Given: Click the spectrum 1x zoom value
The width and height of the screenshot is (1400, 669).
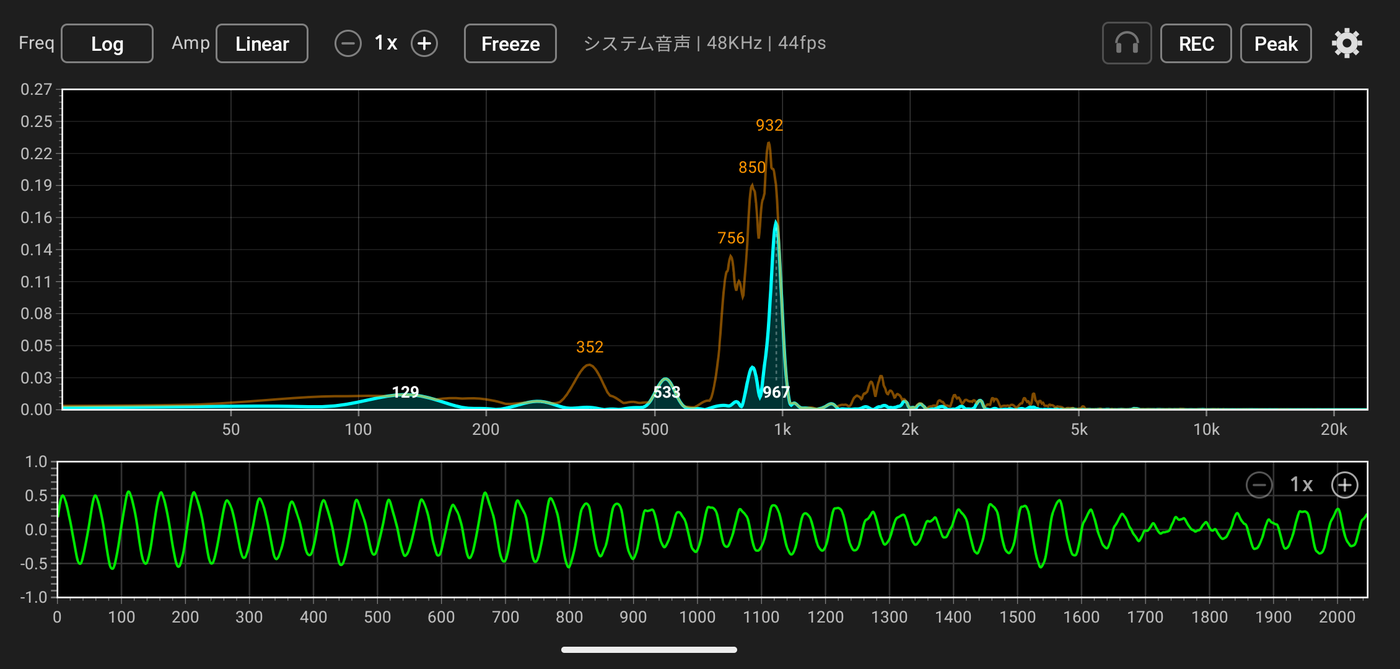Looking at the screenshot, I should pyautogui.click(x=386, y=43).
